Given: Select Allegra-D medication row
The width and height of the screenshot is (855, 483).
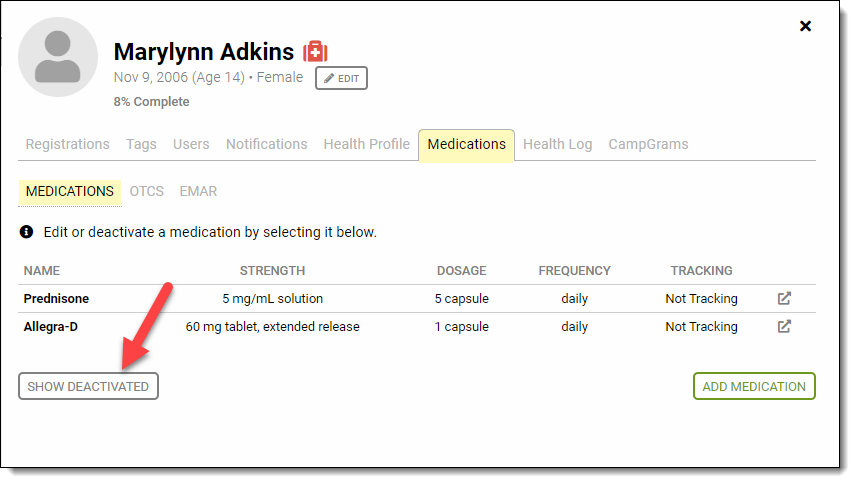Looking at the screenshot, I should coord(51,326).
